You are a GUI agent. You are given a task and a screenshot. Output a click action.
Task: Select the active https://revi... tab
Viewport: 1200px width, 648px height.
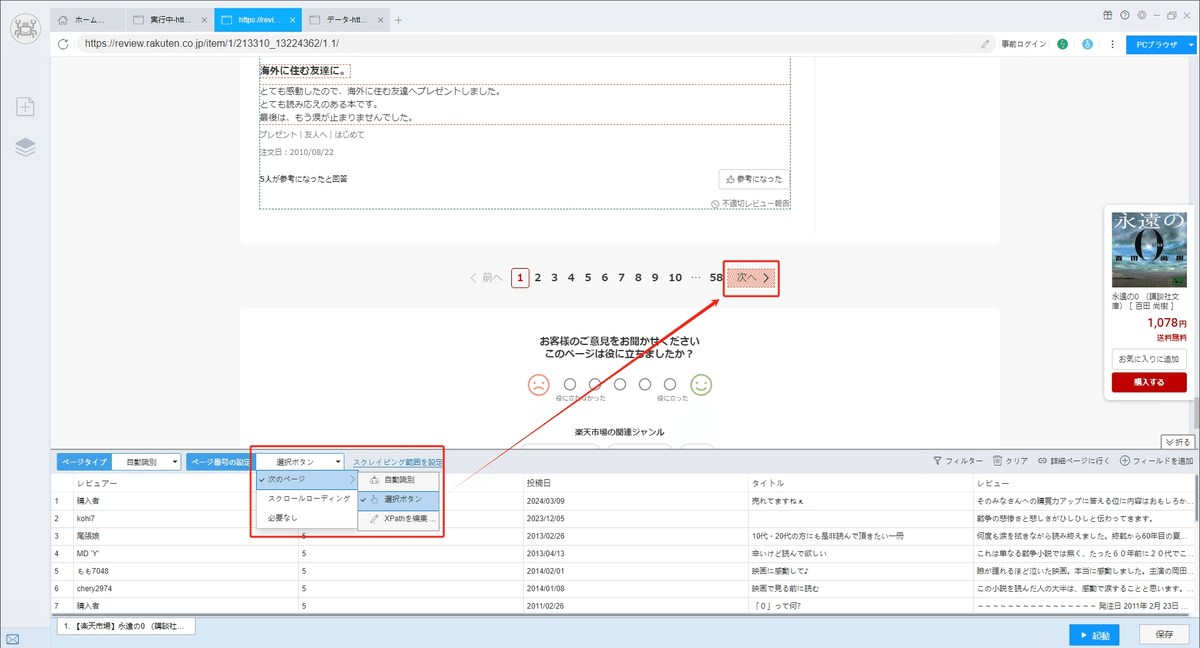[257, 19]
